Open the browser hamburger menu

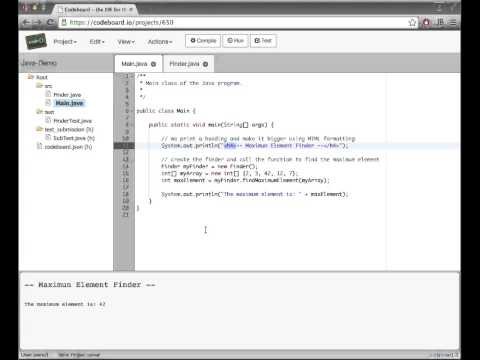pos(453,22)
